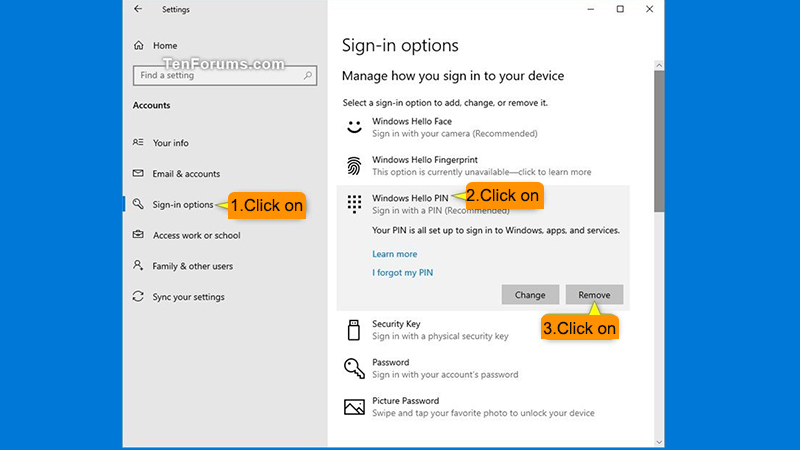Click the Sync your settings arrows icon
This screenshot has height=450, width=800.
(138, 296)
